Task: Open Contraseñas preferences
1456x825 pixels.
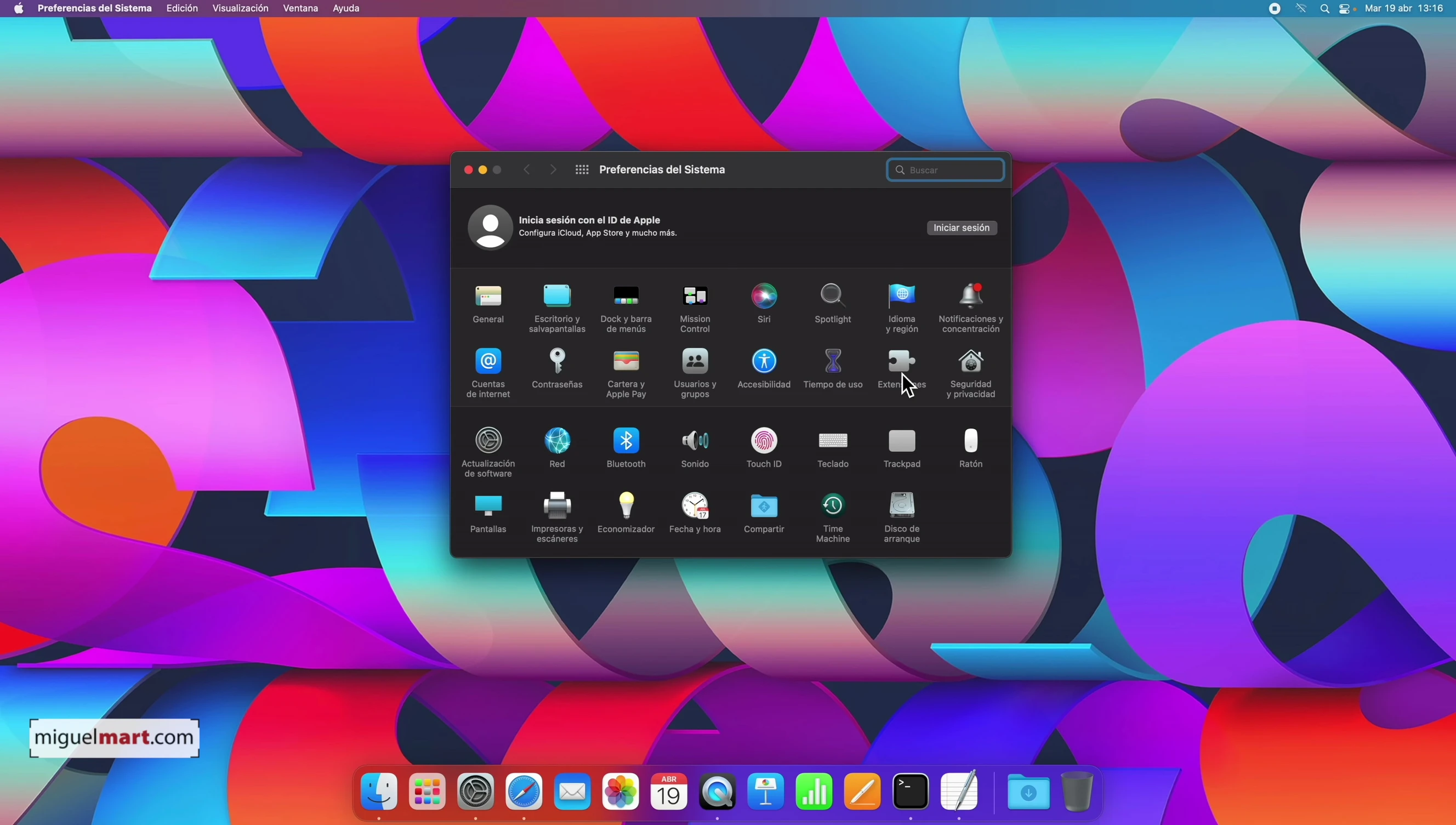Action: [557, 369]
